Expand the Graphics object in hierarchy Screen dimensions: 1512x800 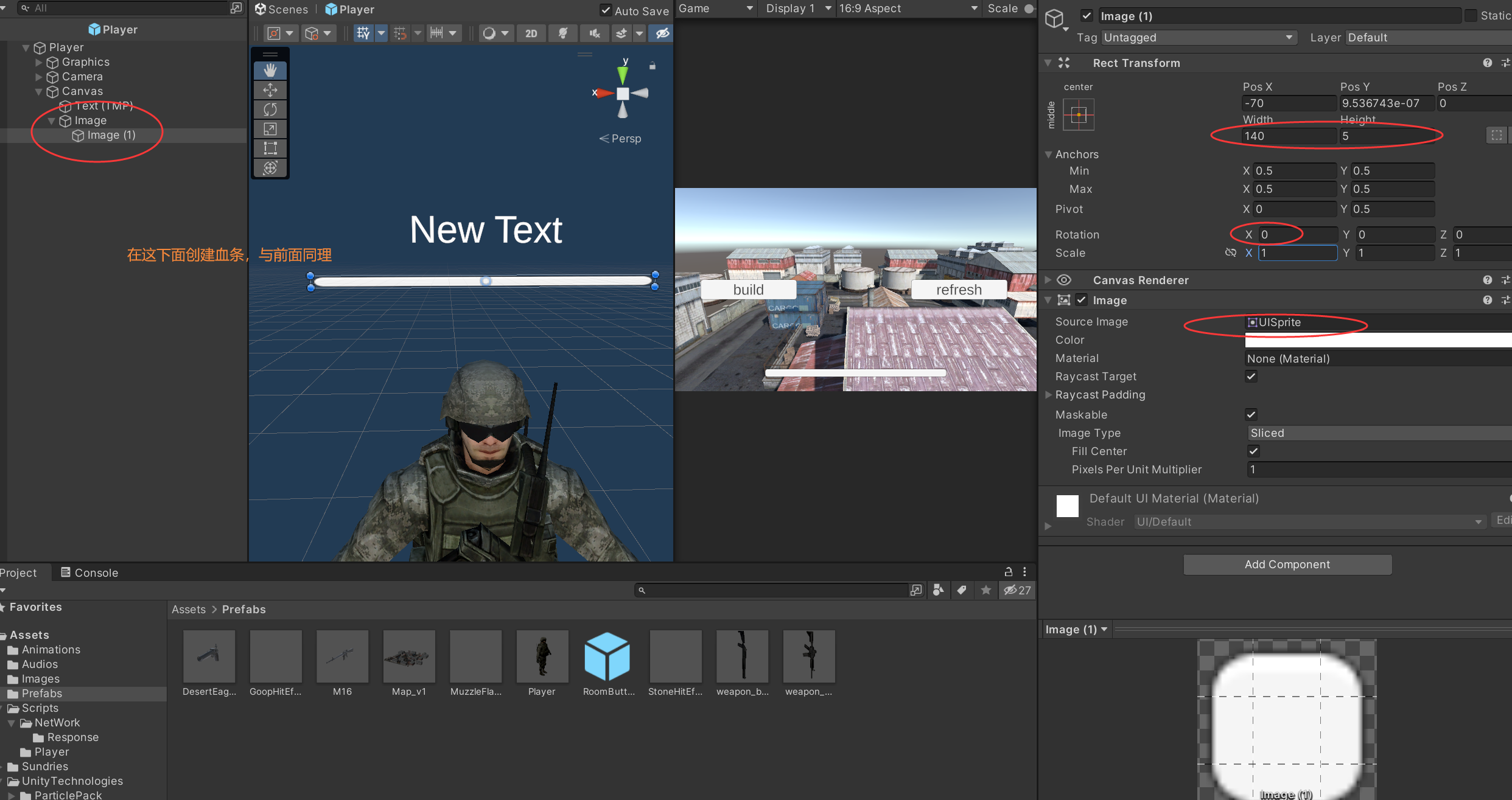coord(39,62)
